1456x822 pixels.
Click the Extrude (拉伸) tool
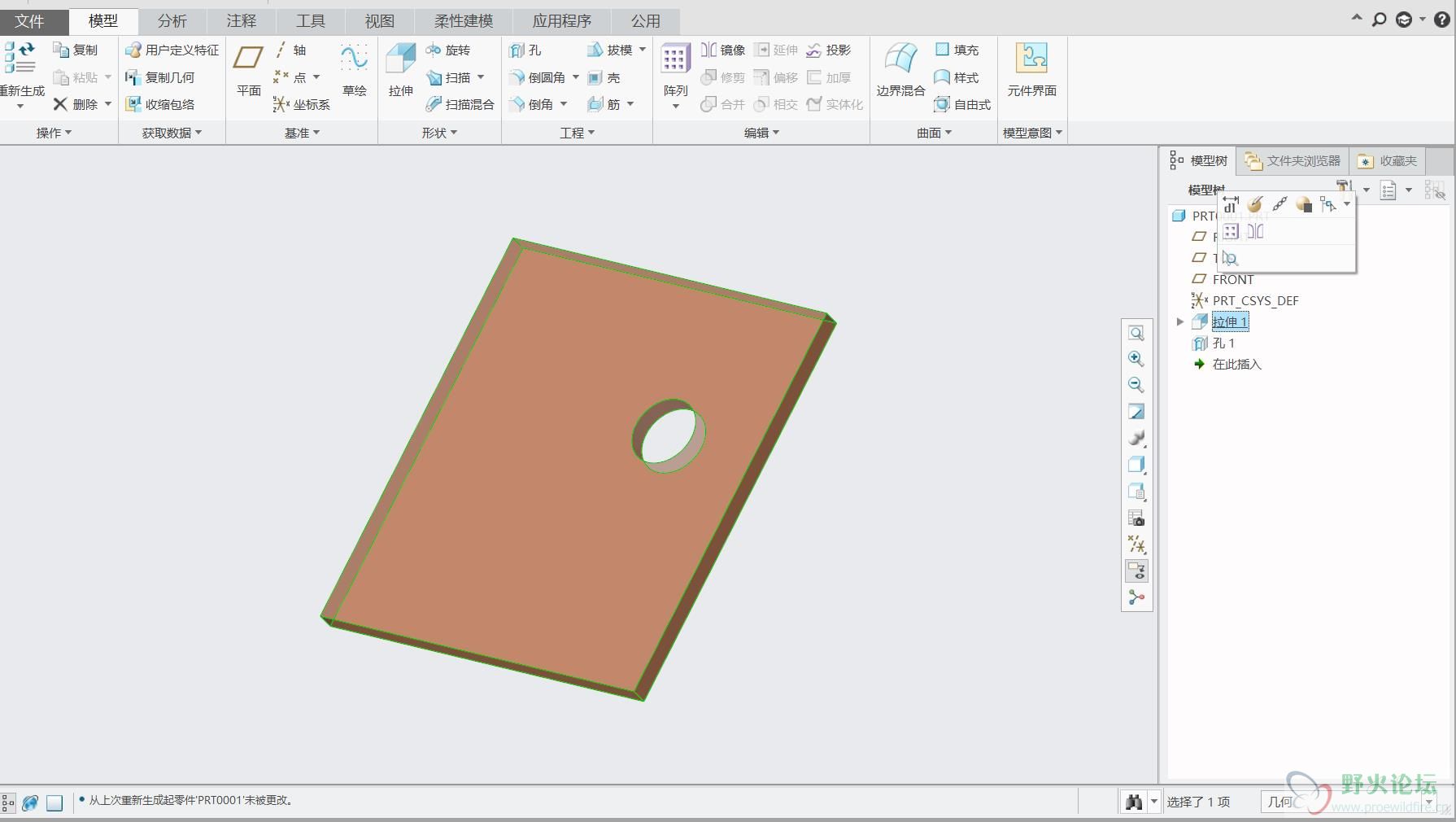click(400, 70)
